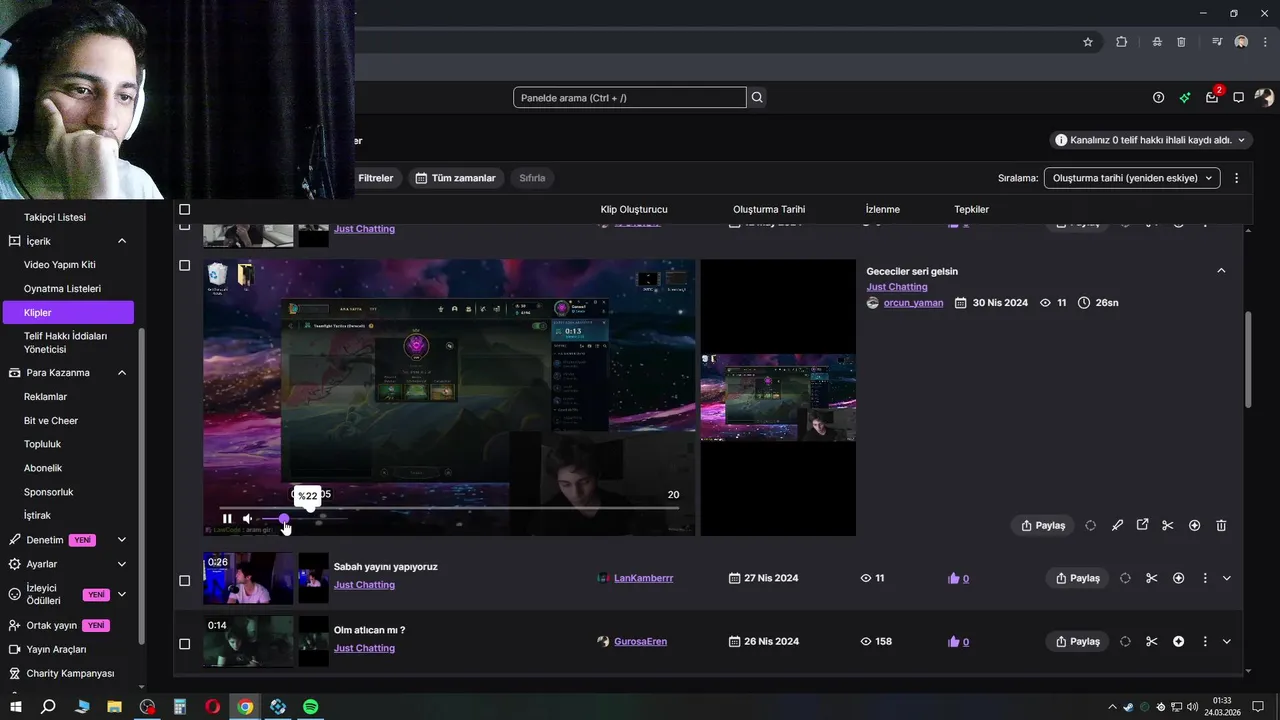Screen dimensions: 1280x720
Task: Adjust the purple volume slider at %22
Action: click(x=284, y=518)
